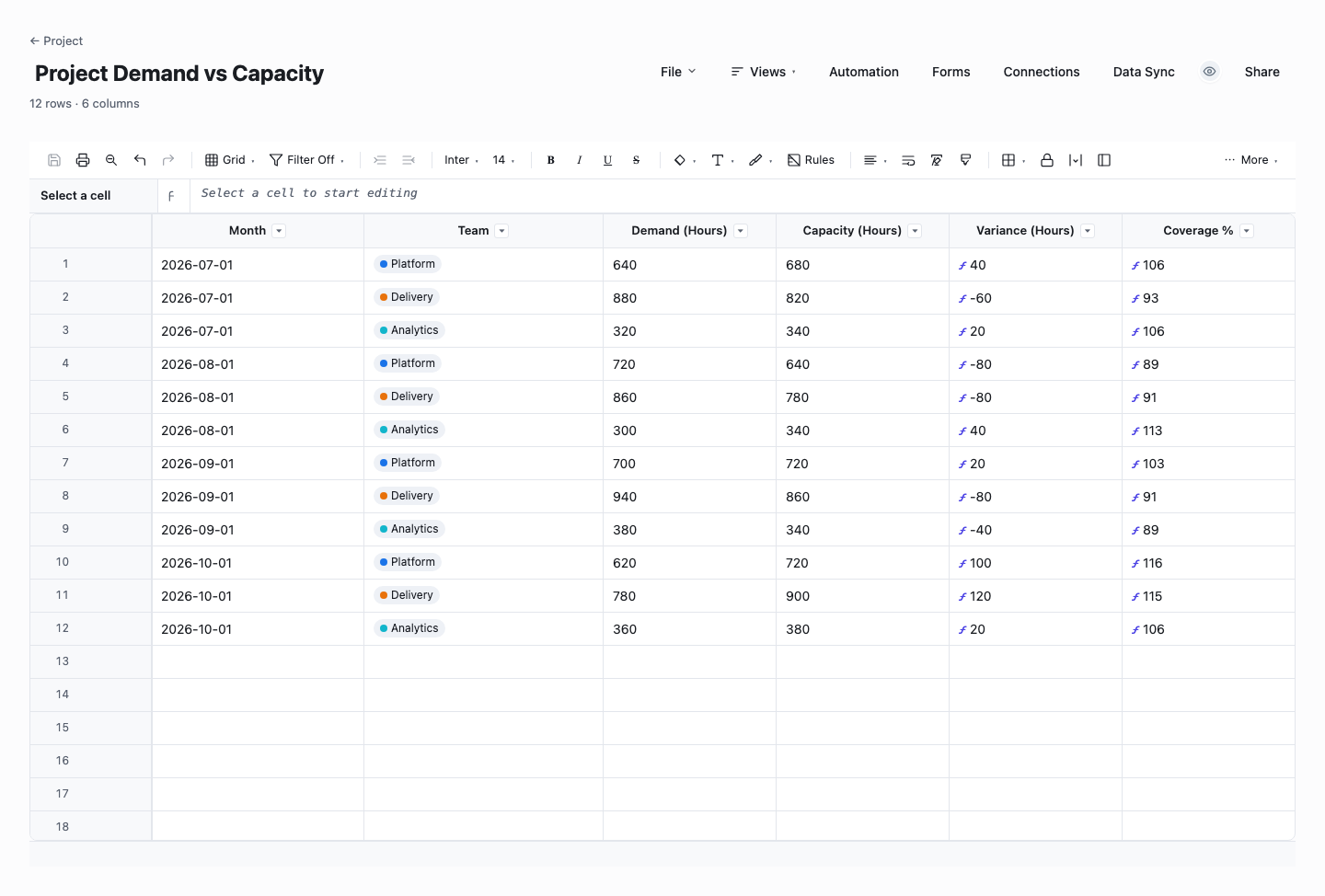Screen dimensions: 1325x896
Task: Open the Data Sync menu
Action: click(x=1144, y=72)
